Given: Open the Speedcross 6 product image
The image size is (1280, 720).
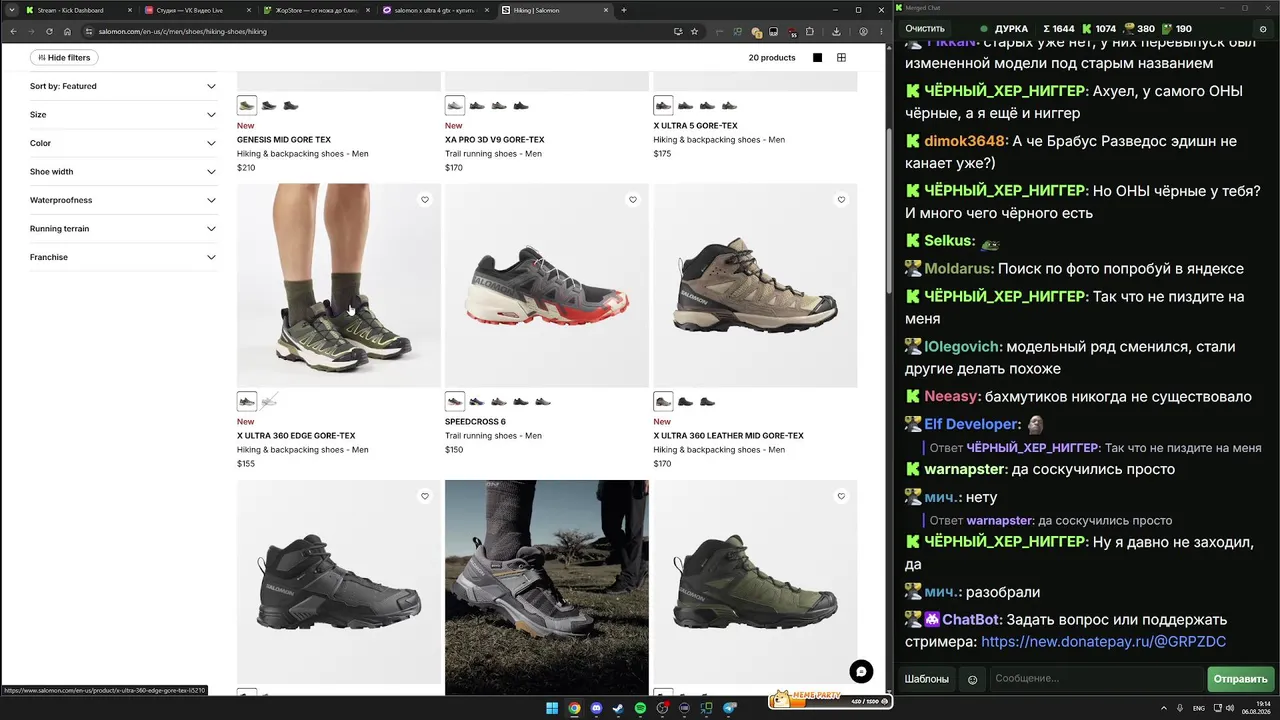Looking at the screenshot, I should tap(547, 285).
